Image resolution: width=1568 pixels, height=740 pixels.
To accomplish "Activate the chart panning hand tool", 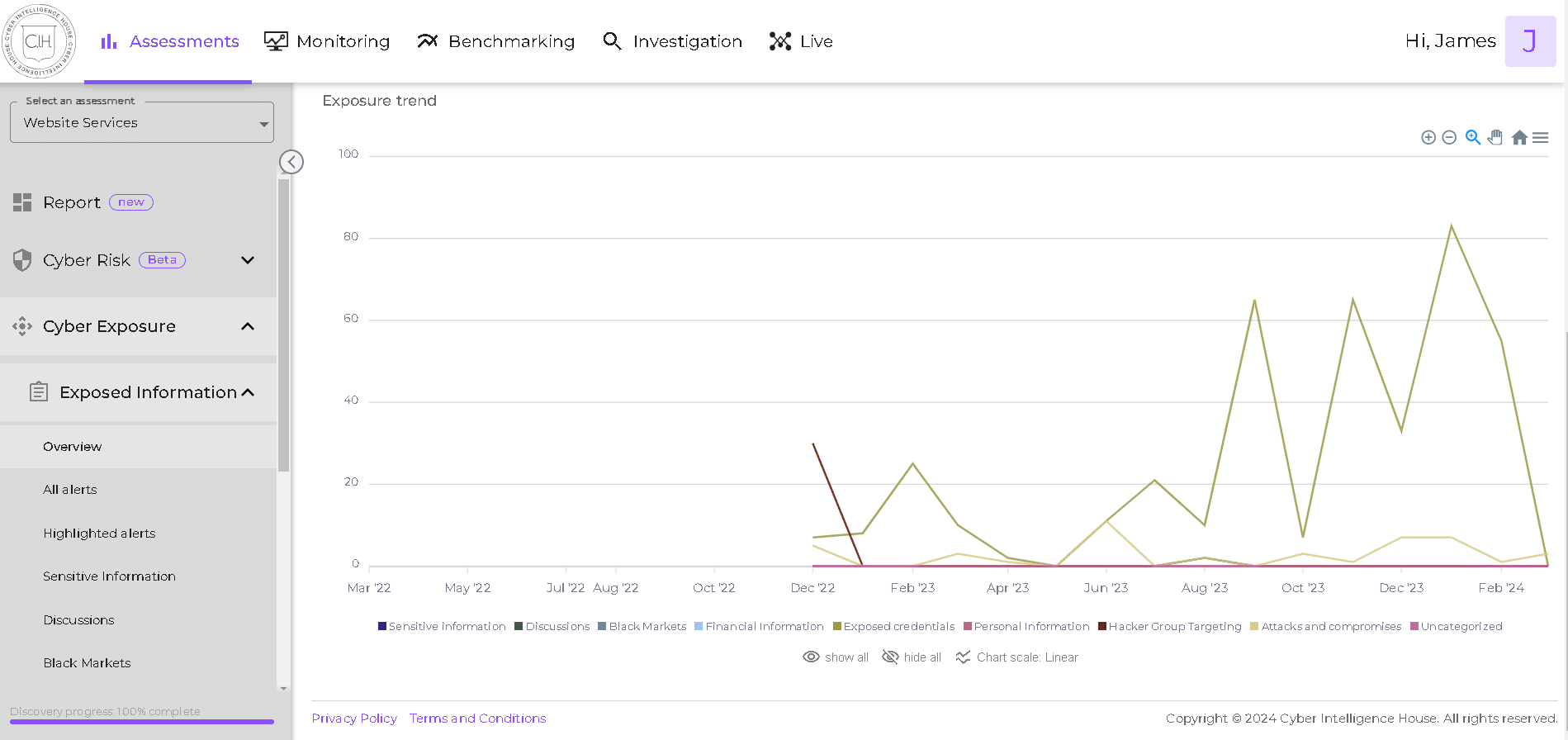I will 1495,137.
